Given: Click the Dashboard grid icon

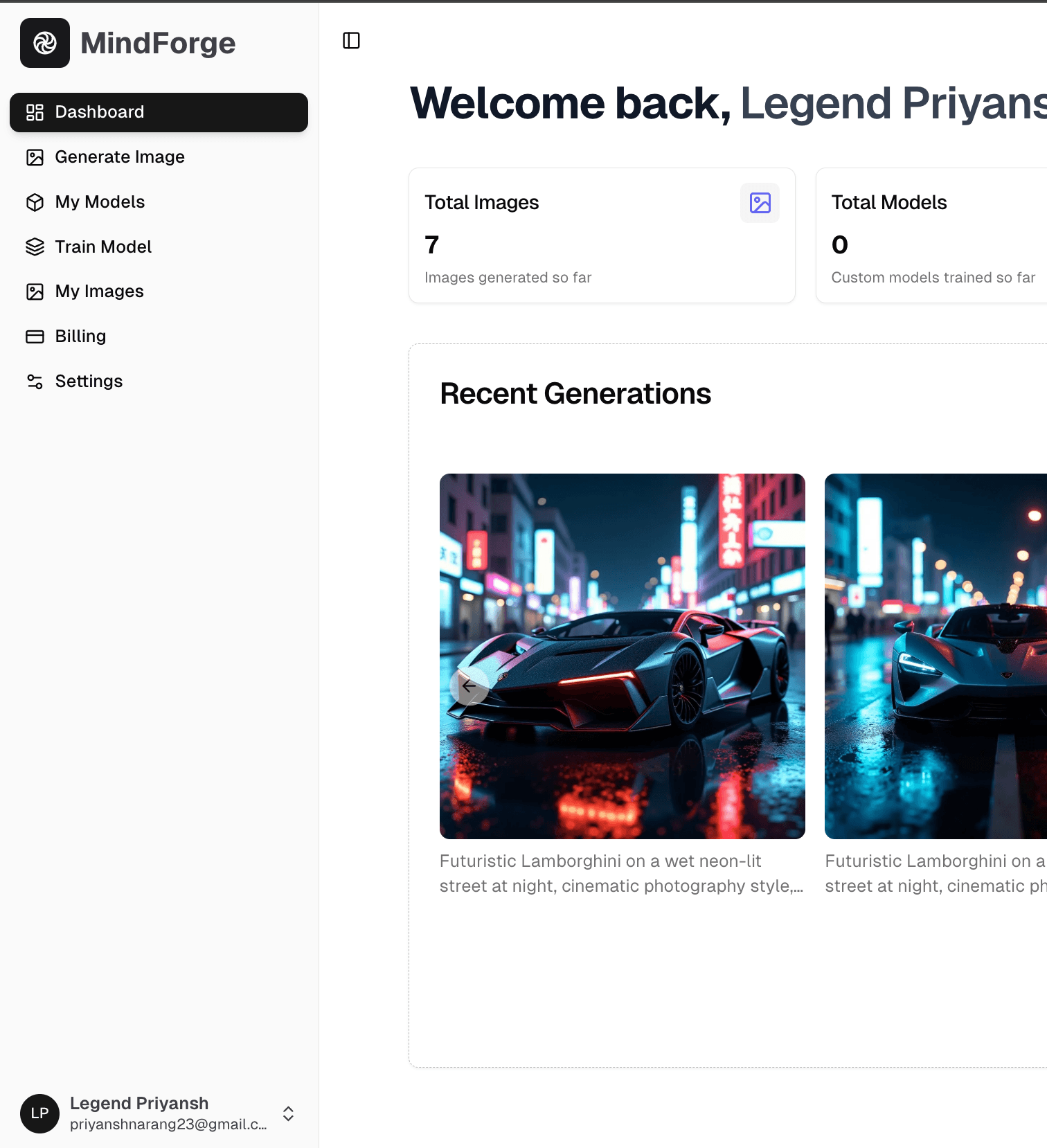Looking at the screenshot, I should click(x=35, y=112).
